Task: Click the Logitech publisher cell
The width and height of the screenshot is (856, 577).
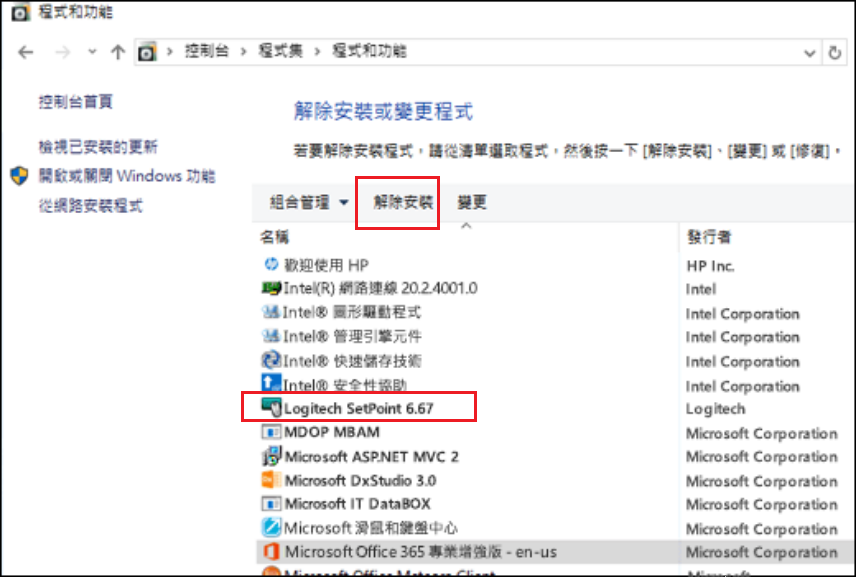Action: pos(715,409)
